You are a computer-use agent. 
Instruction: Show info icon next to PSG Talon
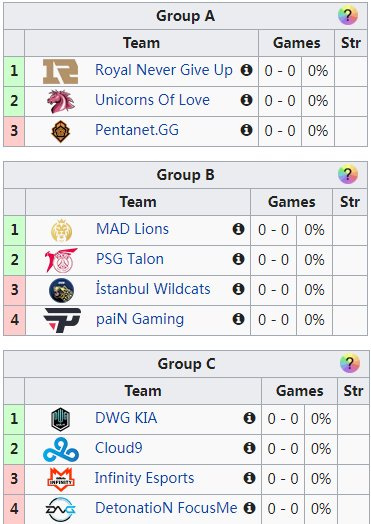(x=238, y=259)
